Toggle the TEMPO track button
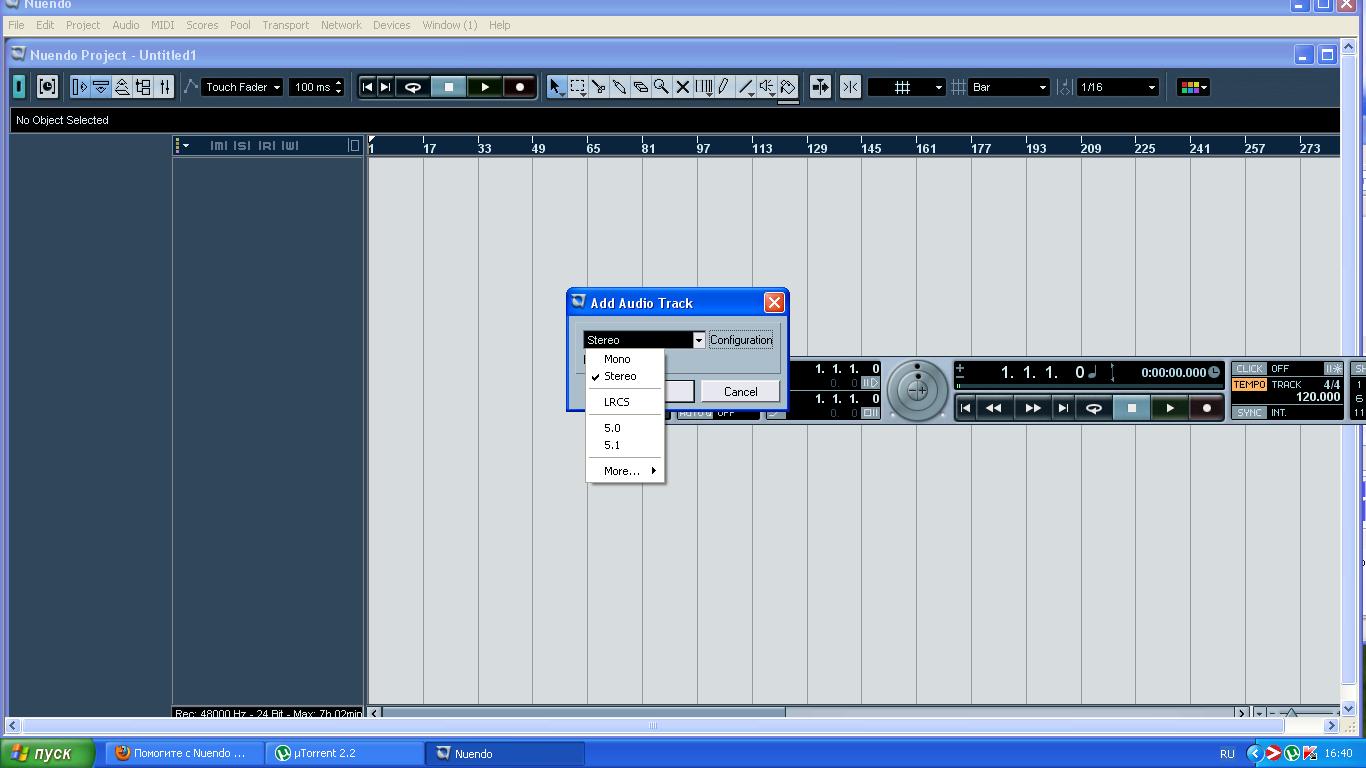 (1249, 385)
